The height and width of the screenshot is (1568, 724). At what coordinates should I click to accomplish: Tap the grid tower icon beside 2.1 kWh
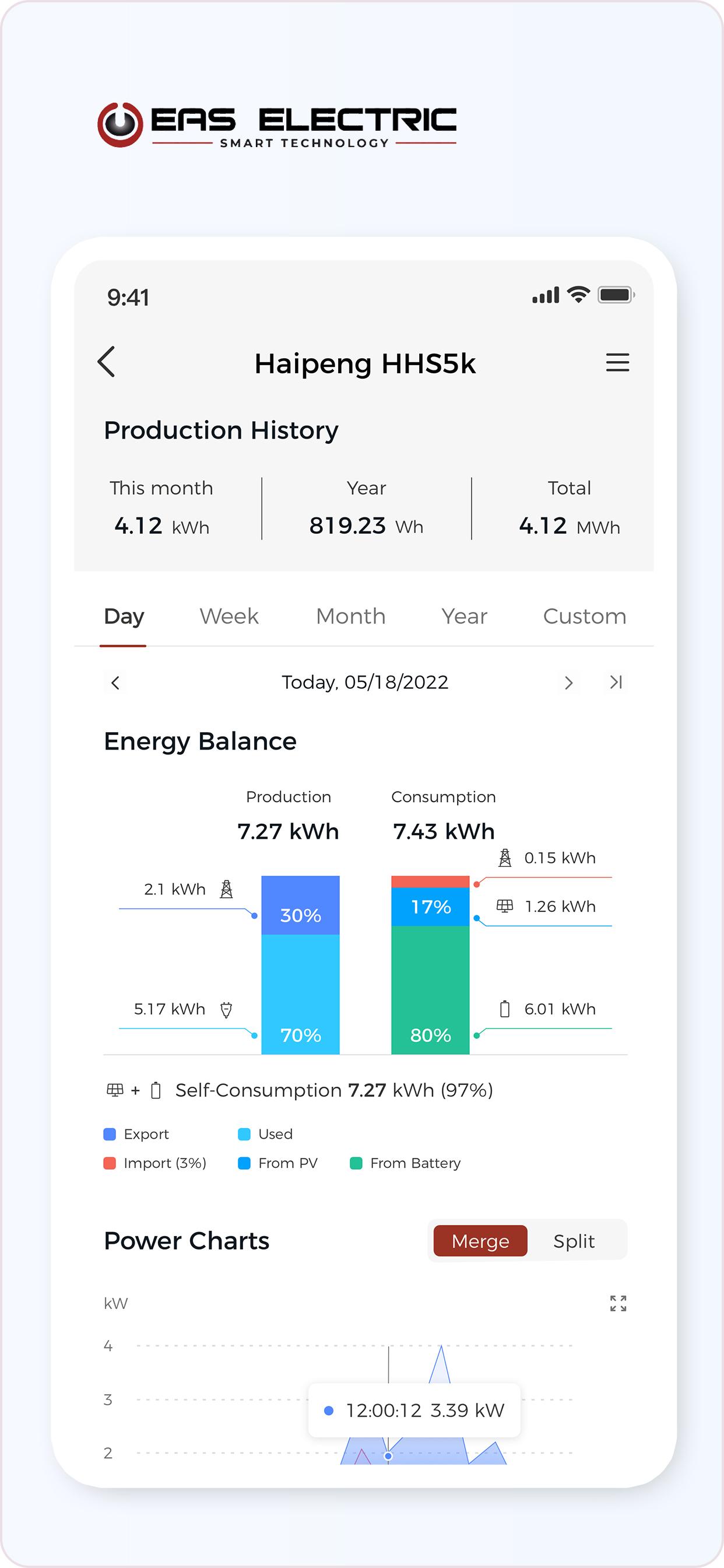(226, 890)
